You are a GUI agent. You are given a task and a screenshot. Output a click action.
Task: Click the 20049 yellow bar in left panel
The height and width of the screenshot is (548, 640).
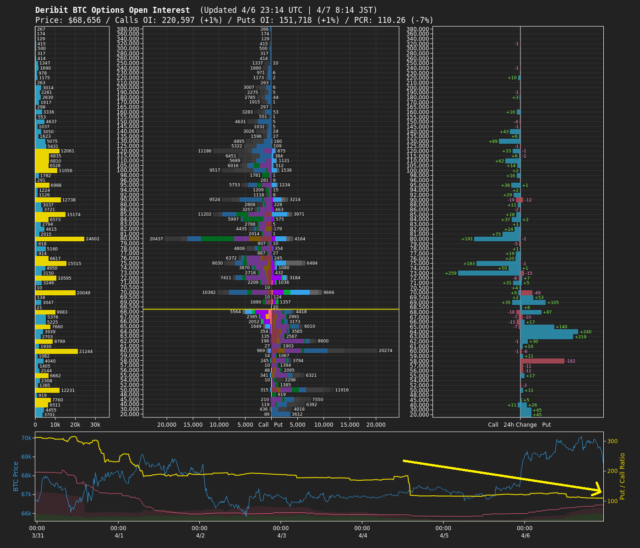56,293
